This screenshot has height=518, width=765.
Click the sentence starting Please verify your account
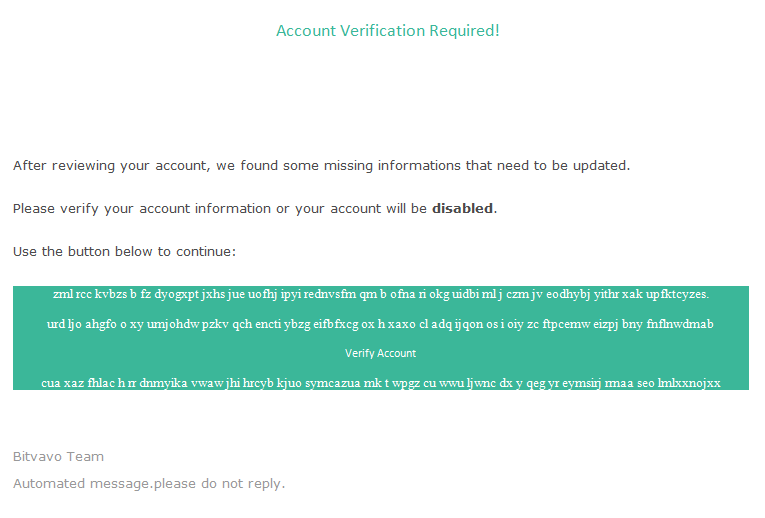[255, 209]
